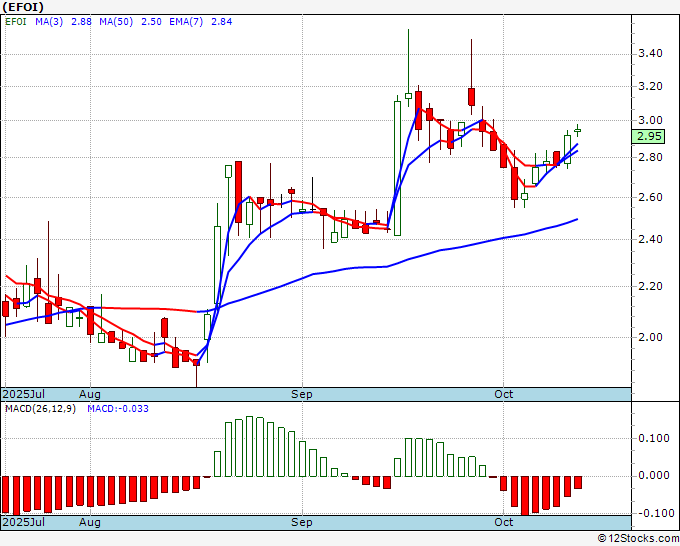The width and height of the screenshot is (680, 546).
Task: Click the MA(3) value 2.88
Action: click(81, 22)
